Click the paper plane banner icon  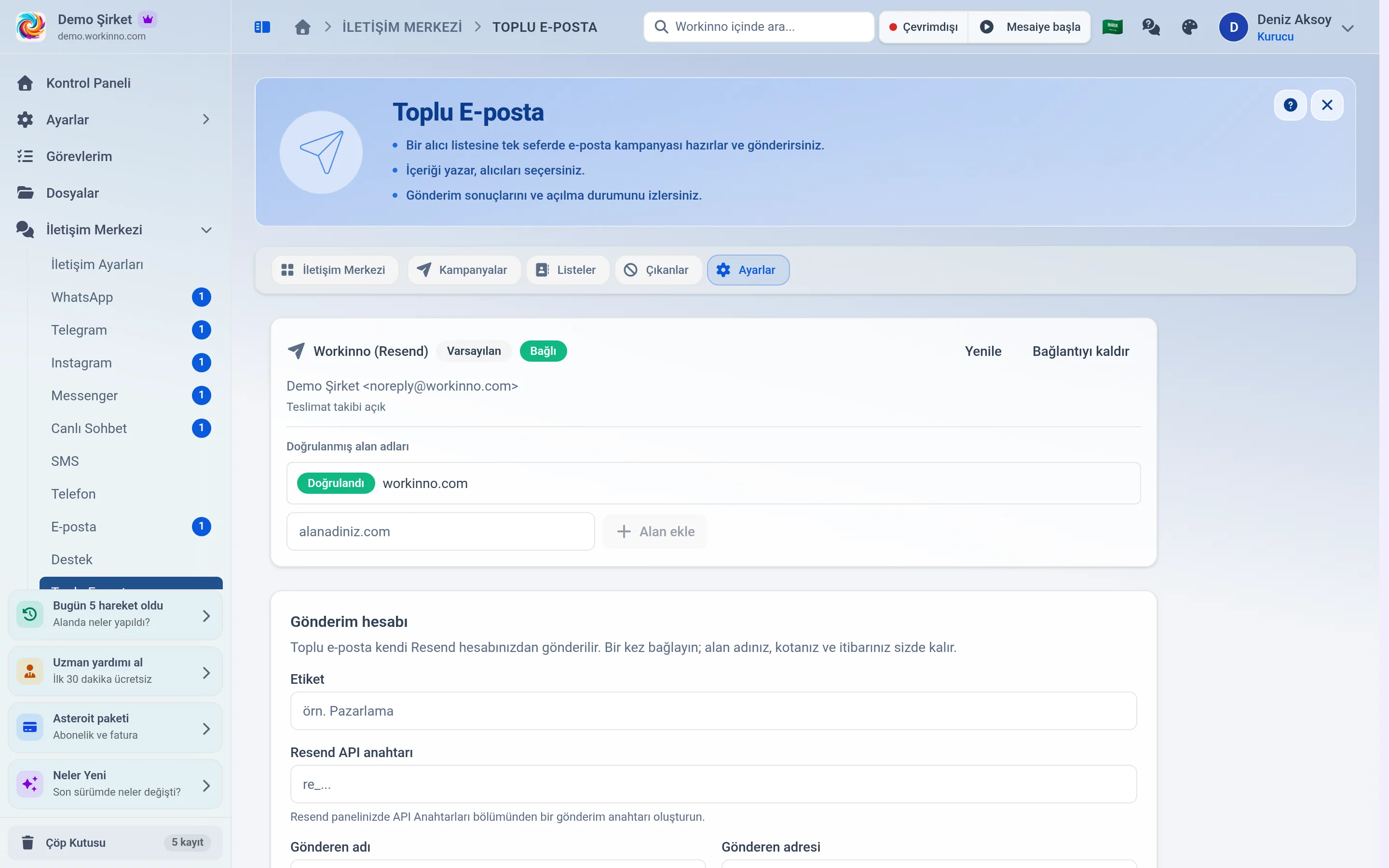[321, 152]
